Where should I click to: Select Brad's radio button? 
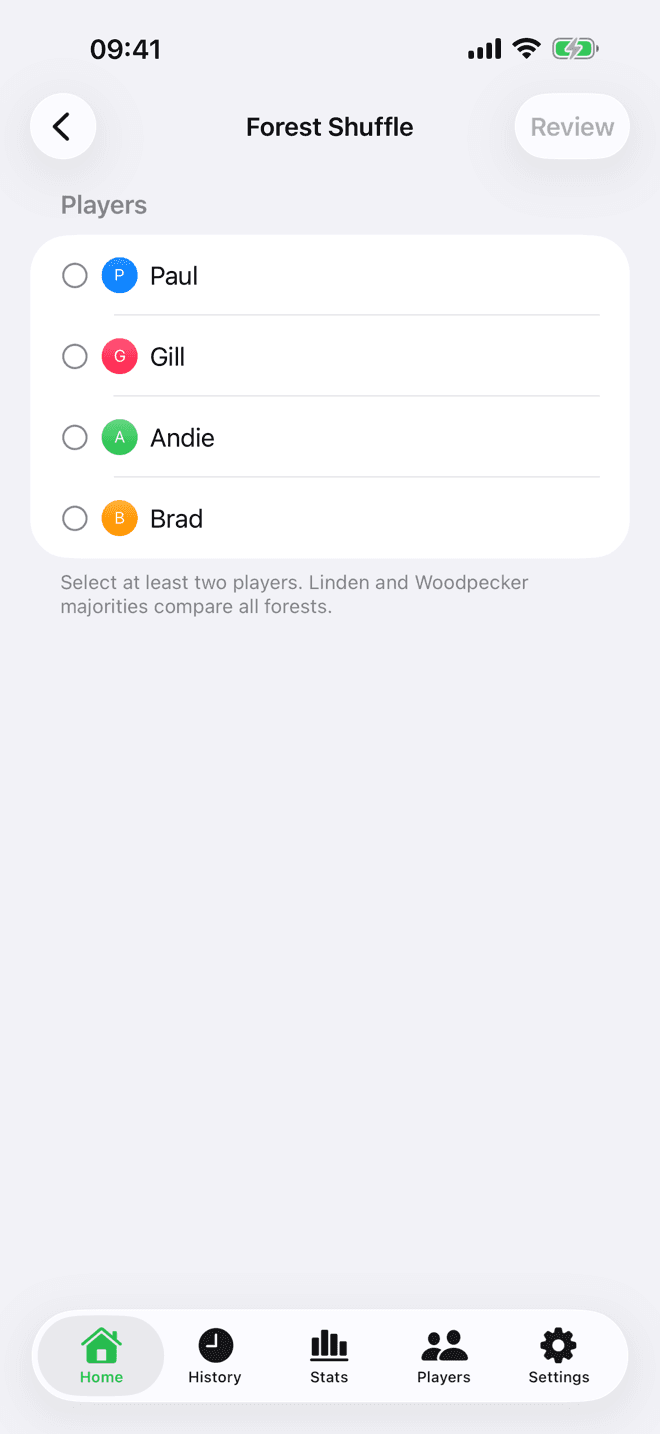[75, 518]
